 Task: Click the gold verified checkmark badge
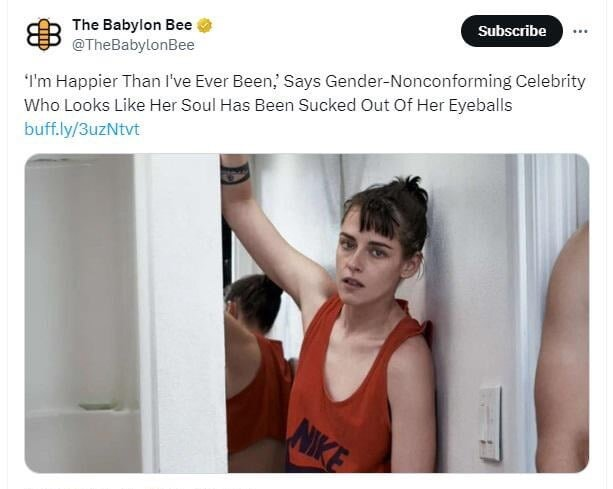click(x=204, y=25)
